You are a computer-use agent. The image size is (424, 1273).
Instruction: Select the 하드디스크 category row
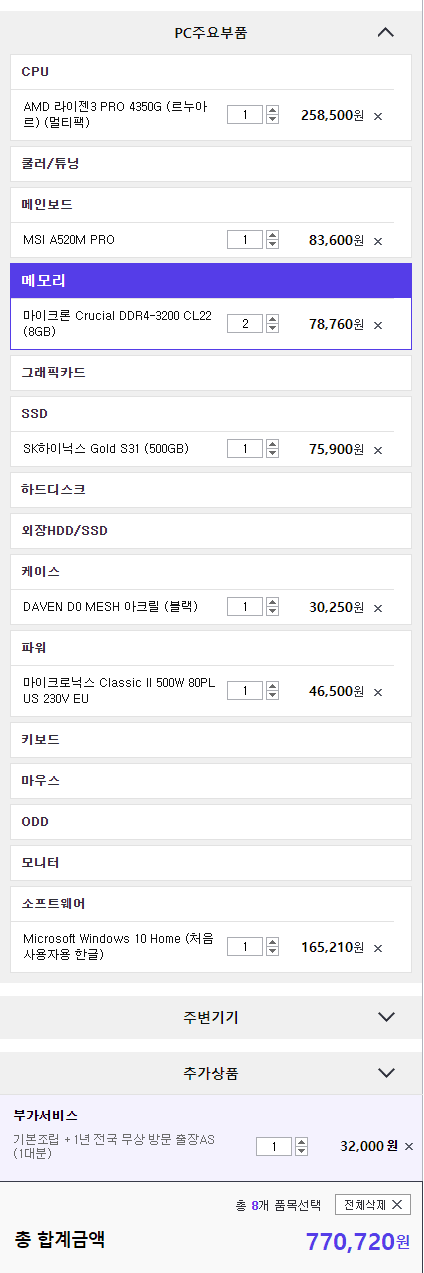click(211, 490)
